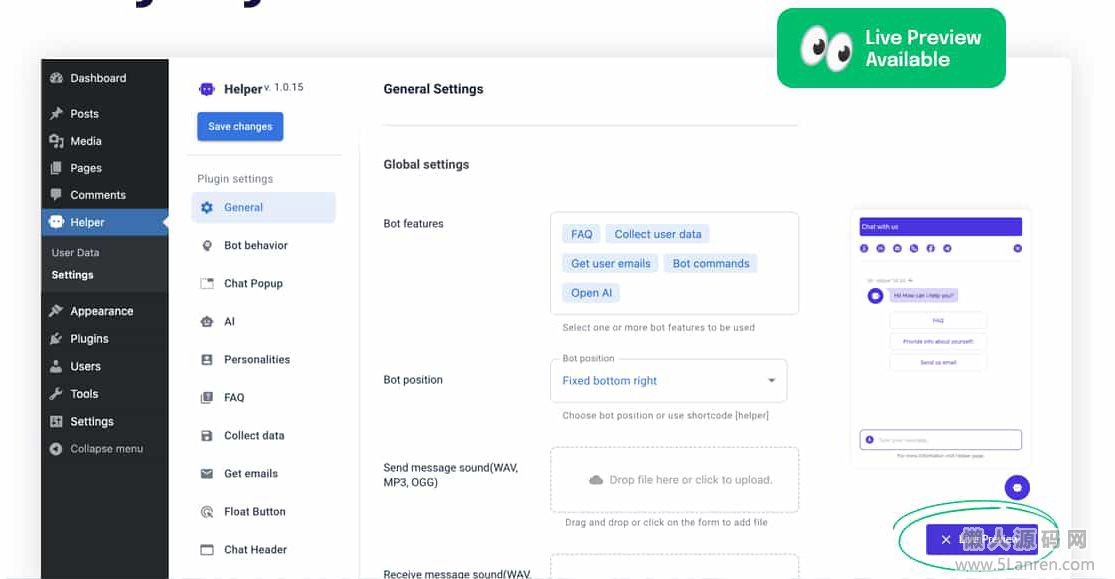This screenshot has width=1115, height=579.
Task: Open Media library menu item
Action: [x=105, y=141]
